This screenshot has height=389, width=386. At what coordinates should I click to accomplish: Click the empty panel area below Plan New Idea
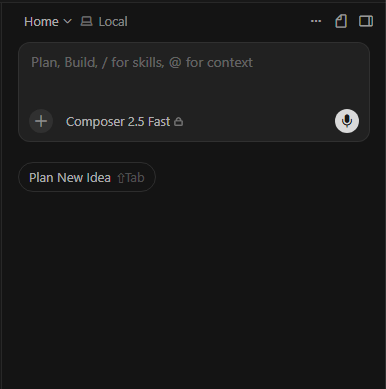[x=194, y=287]
